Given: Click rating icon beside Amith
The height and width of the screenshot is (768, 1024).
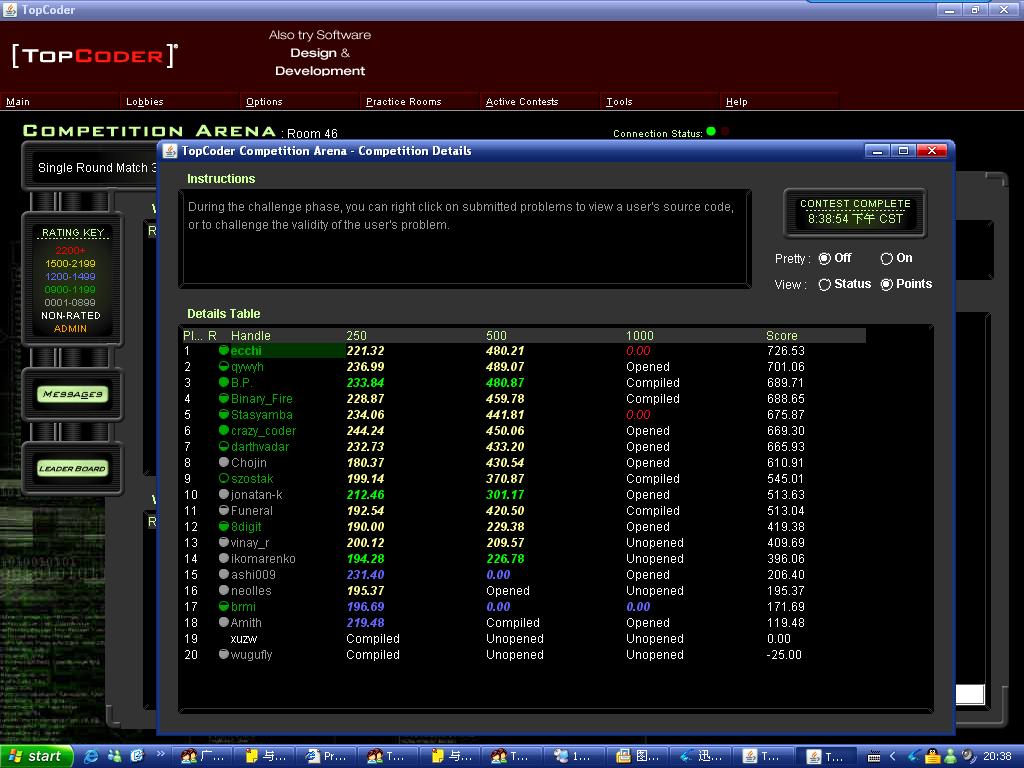Looking at the screenshot, I should pos(223,622).
